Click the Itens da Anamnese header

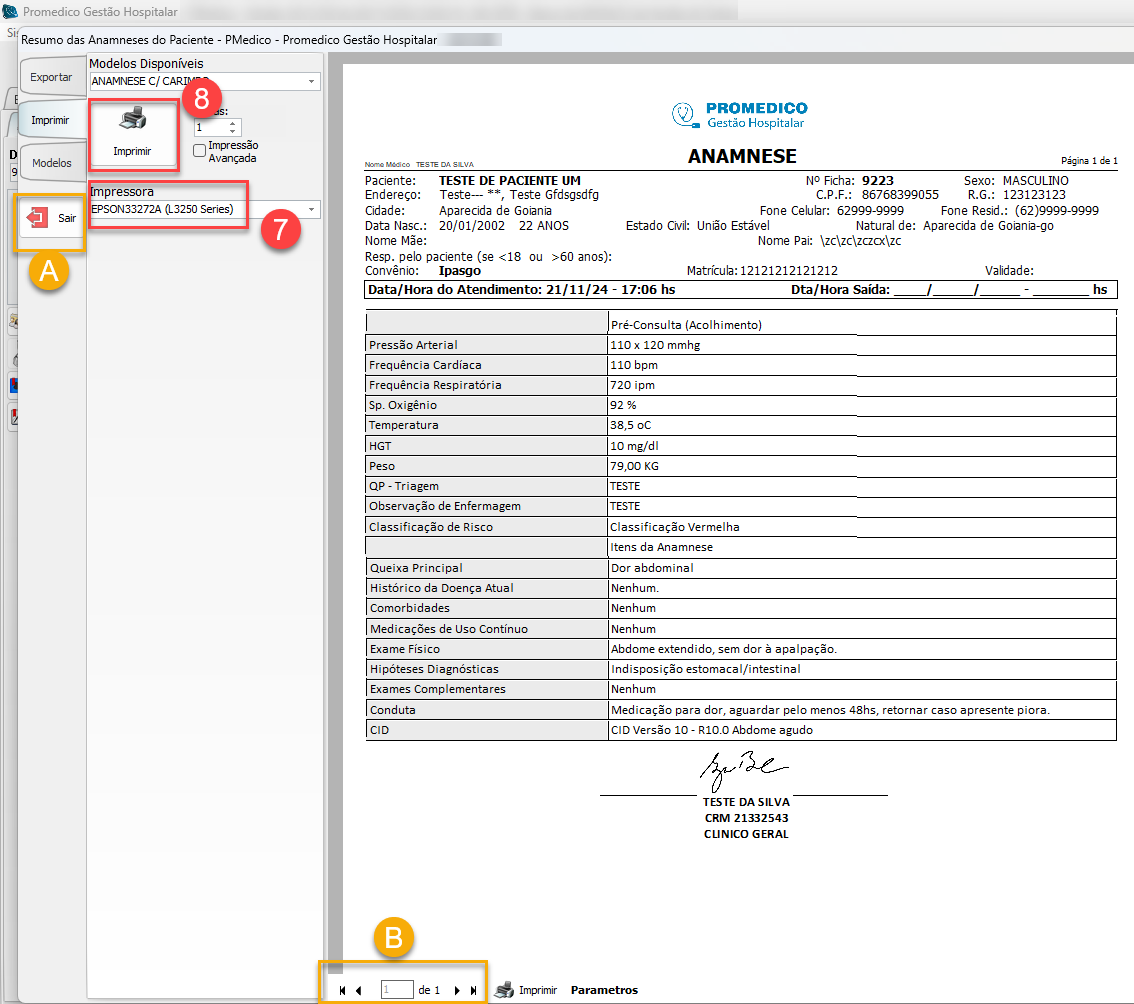coord(662,548)
